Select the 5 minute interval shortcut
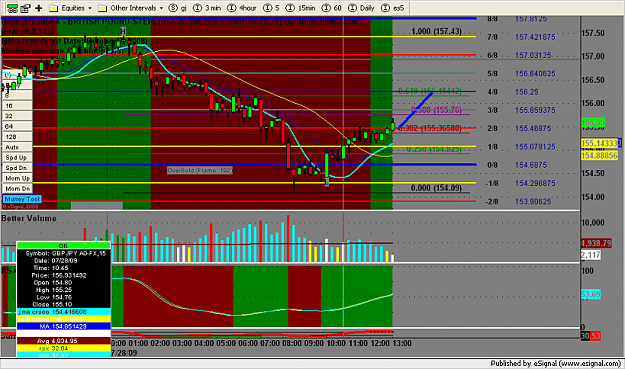 click(x=271, y=8)
